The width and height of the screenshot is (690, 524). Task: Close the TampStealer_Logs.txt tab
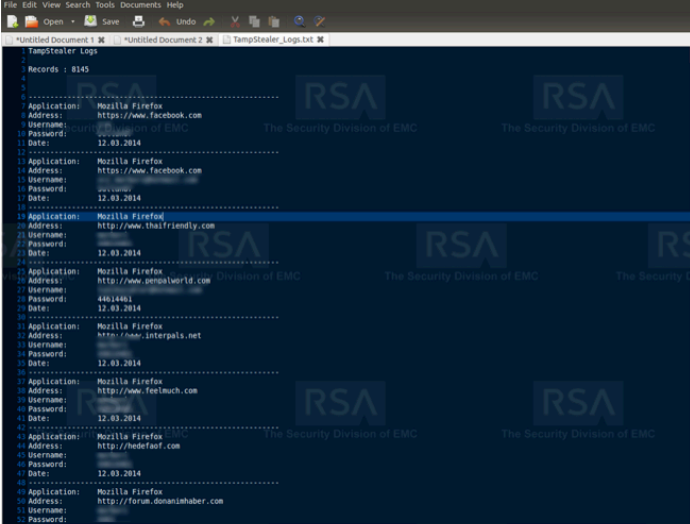[x=320, y=39]
